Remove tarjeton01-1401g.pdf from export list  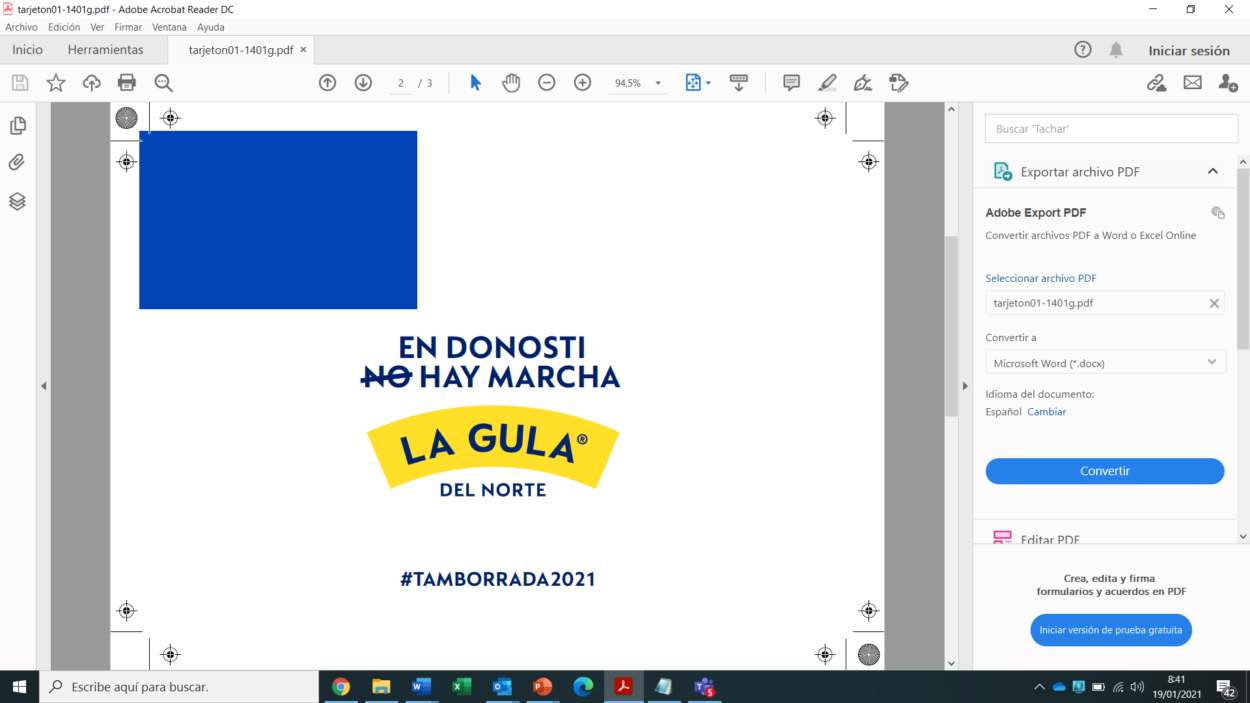pos(1214,303)
